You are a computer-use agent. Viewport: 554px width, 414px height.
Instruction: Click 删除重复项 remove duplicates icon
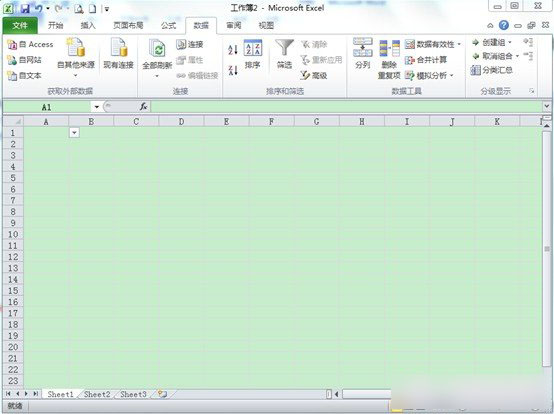click(389, 59)
